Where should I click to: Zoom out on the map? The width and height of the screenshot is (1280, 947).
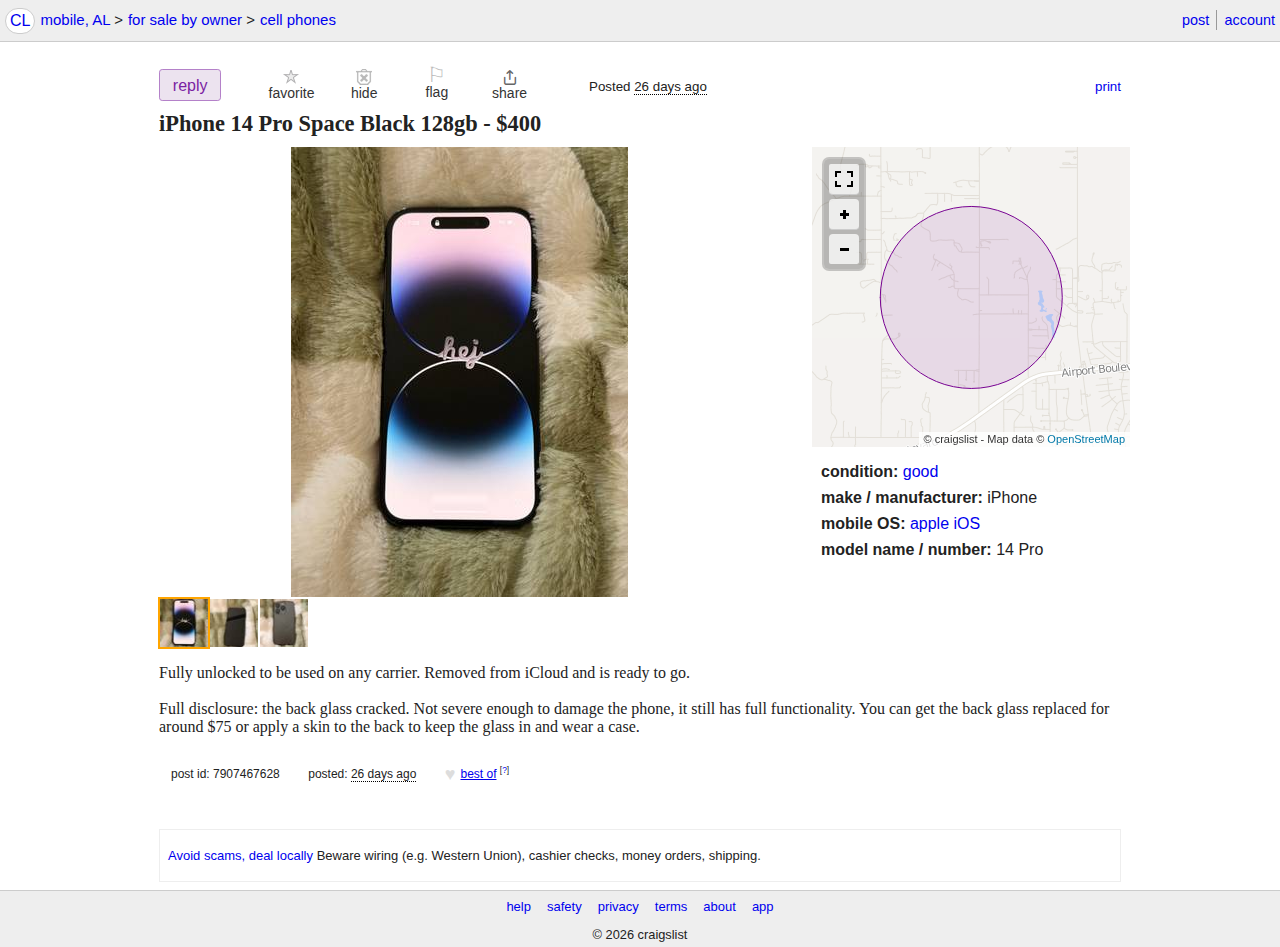(844, 249)
